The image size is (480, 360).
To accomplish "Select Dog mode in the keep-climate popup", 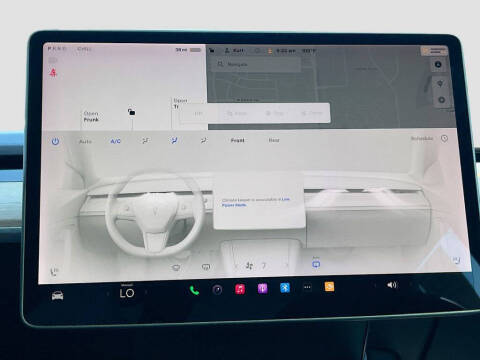I will (x=275, y=113).
